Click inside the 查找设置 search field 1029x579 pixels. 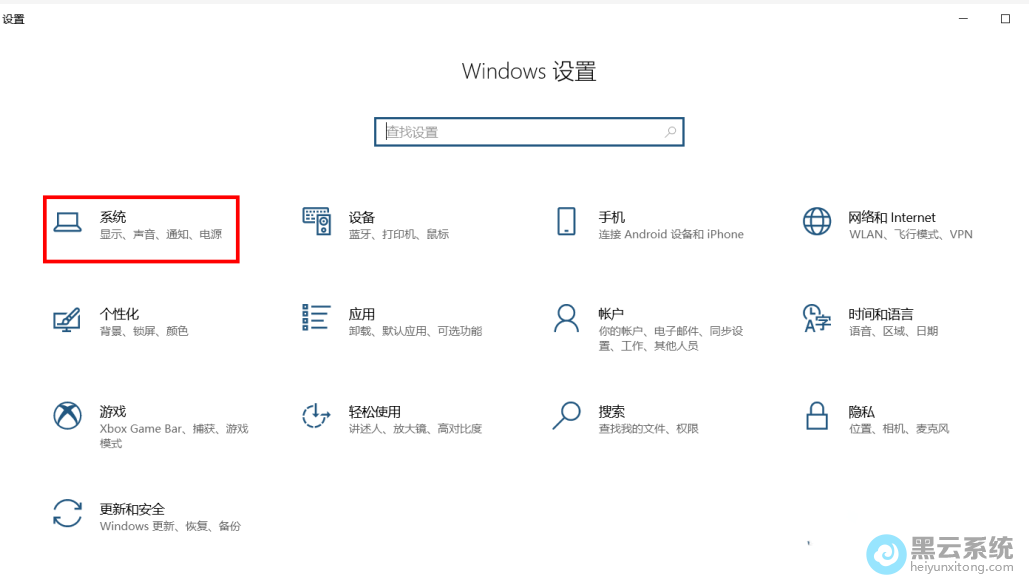[x=500, y=131]
